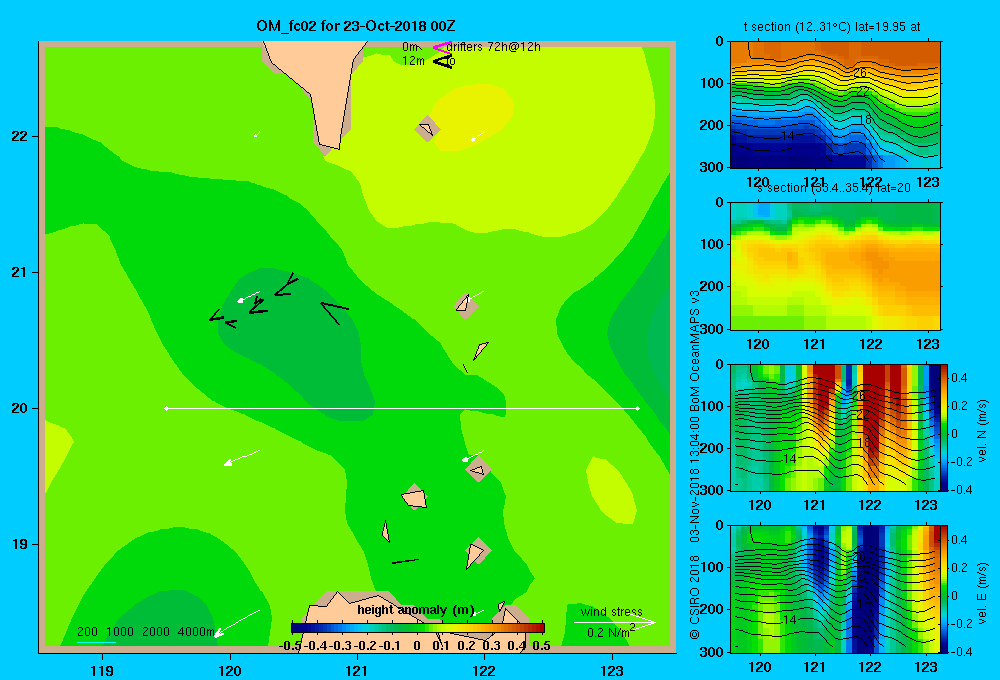Click the vel. E vertical colorbar
This screenshot has width=1000, height=680.
point(945,589)
